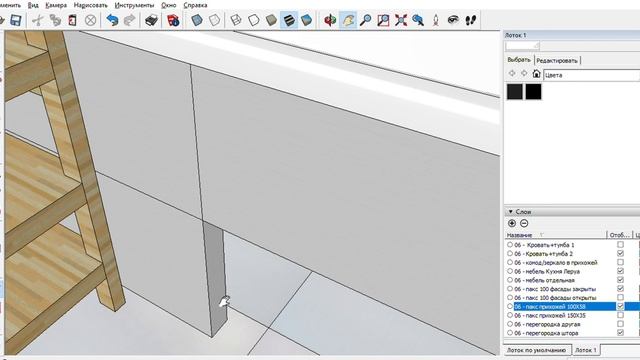Pick the black color swatch
Image resolution: width=640 pixels, height=360 pixels.
point(533,91)
